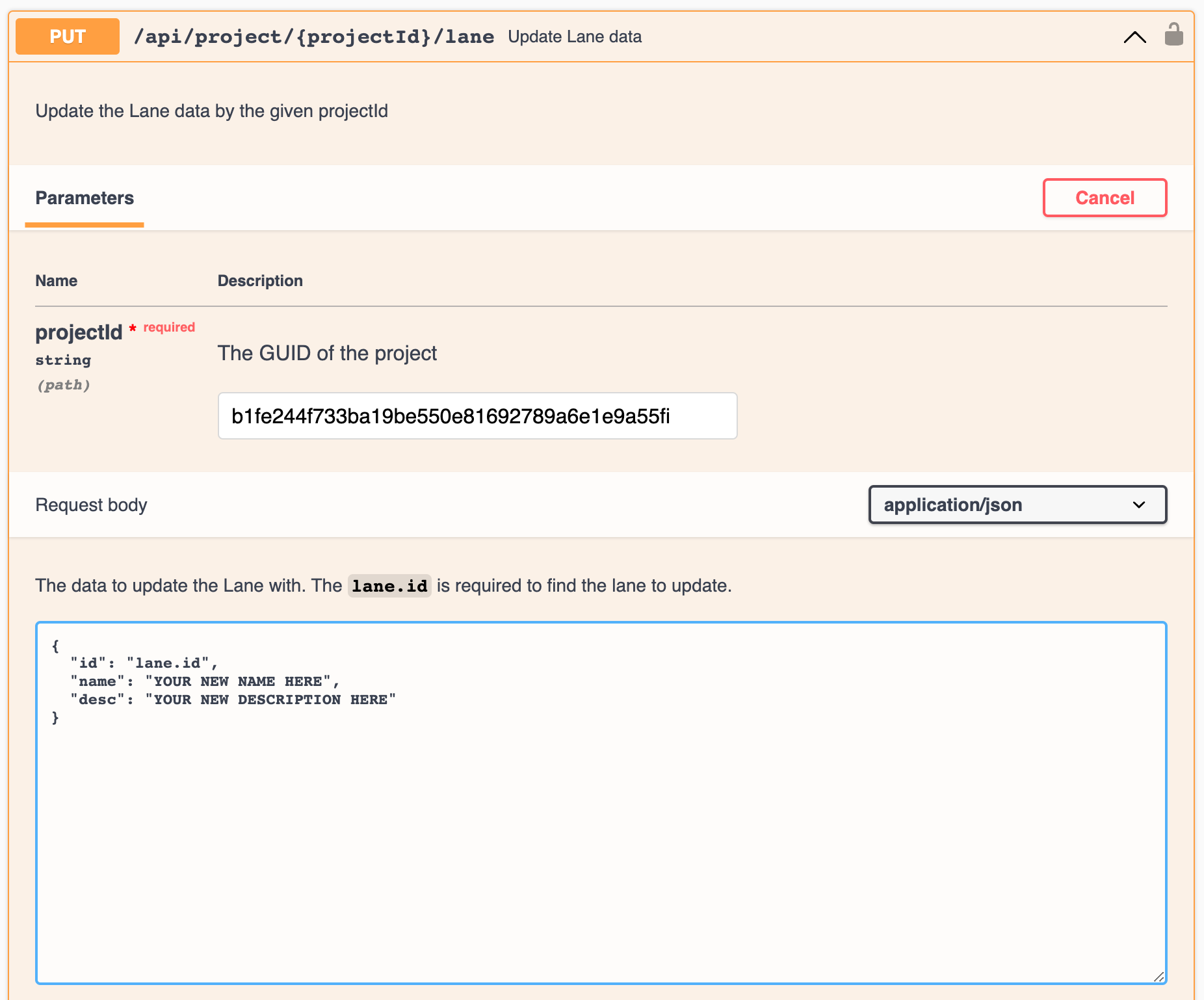Click the authorization lock icon

pyautogui.click(x=1173, y=35)
